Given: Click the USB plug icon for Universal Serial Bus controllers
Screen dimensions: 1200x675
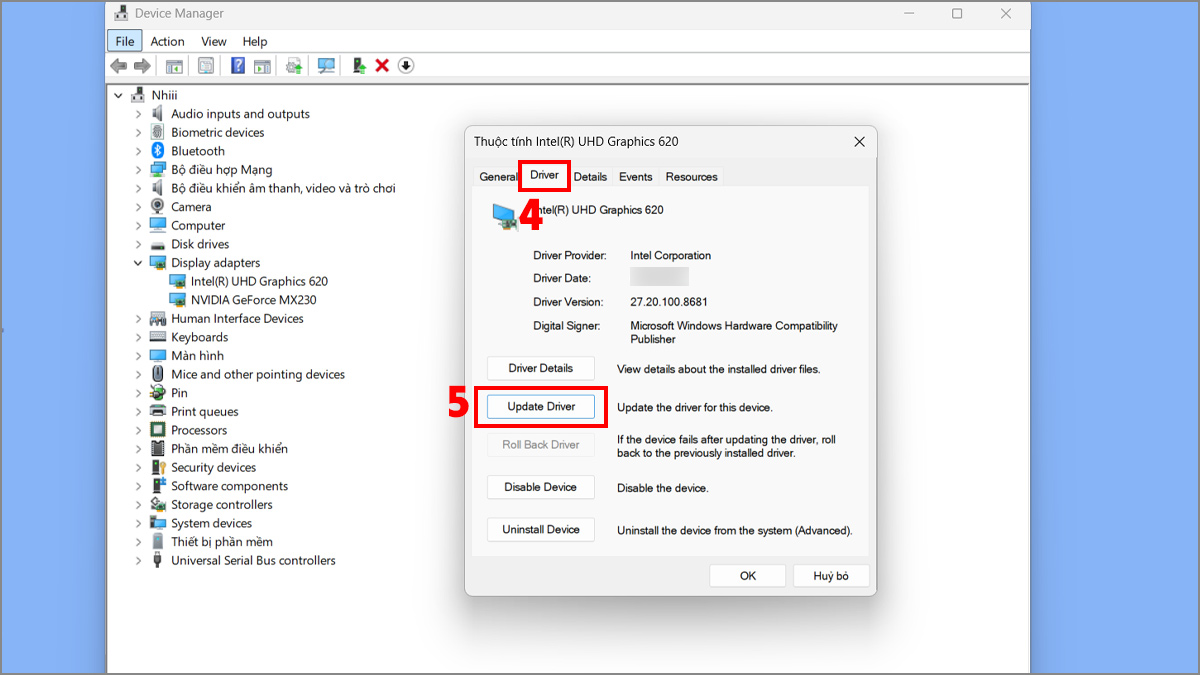Looking at the screenshot, I should (158, 561).
